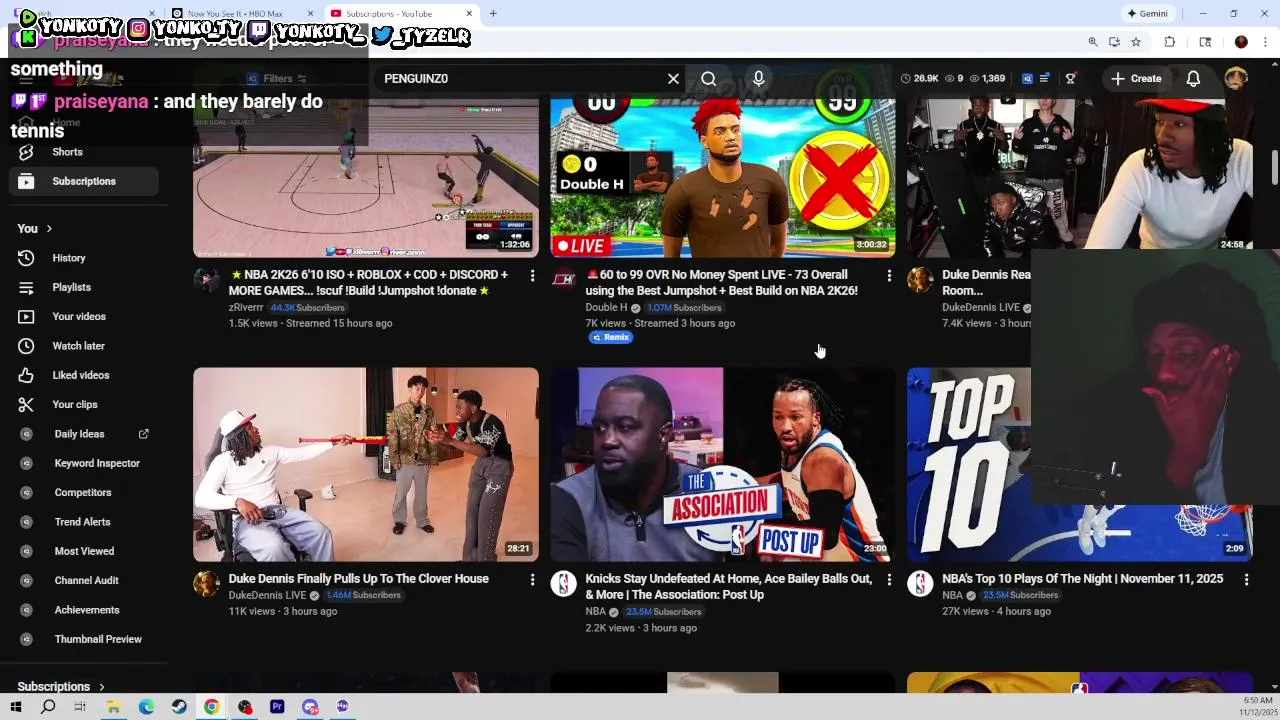
Task: Bookmark this page with the star icon
Action: [1136, 42]
